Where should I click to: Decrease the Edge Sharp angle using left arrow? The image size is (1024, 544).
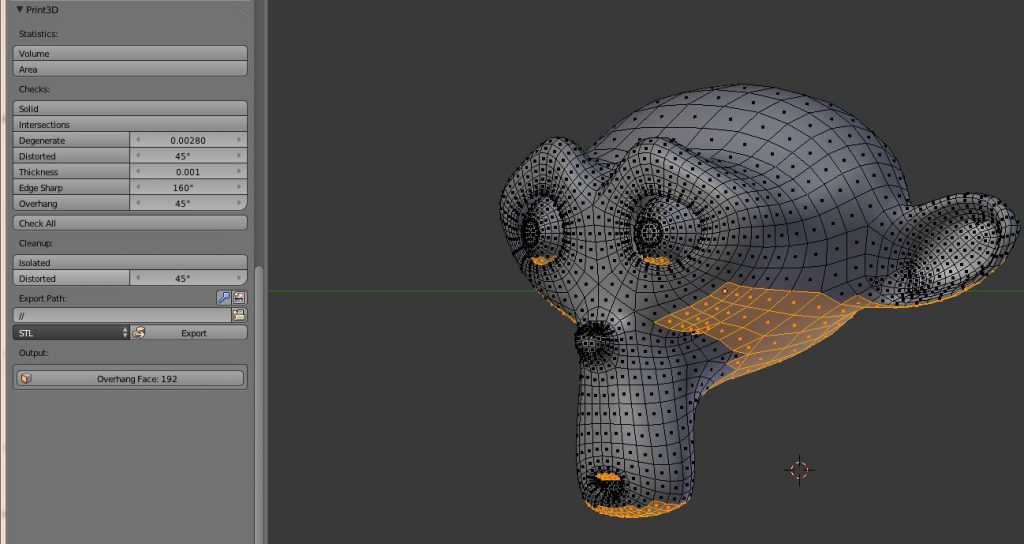pyautogui.click(x=138, y=188)
